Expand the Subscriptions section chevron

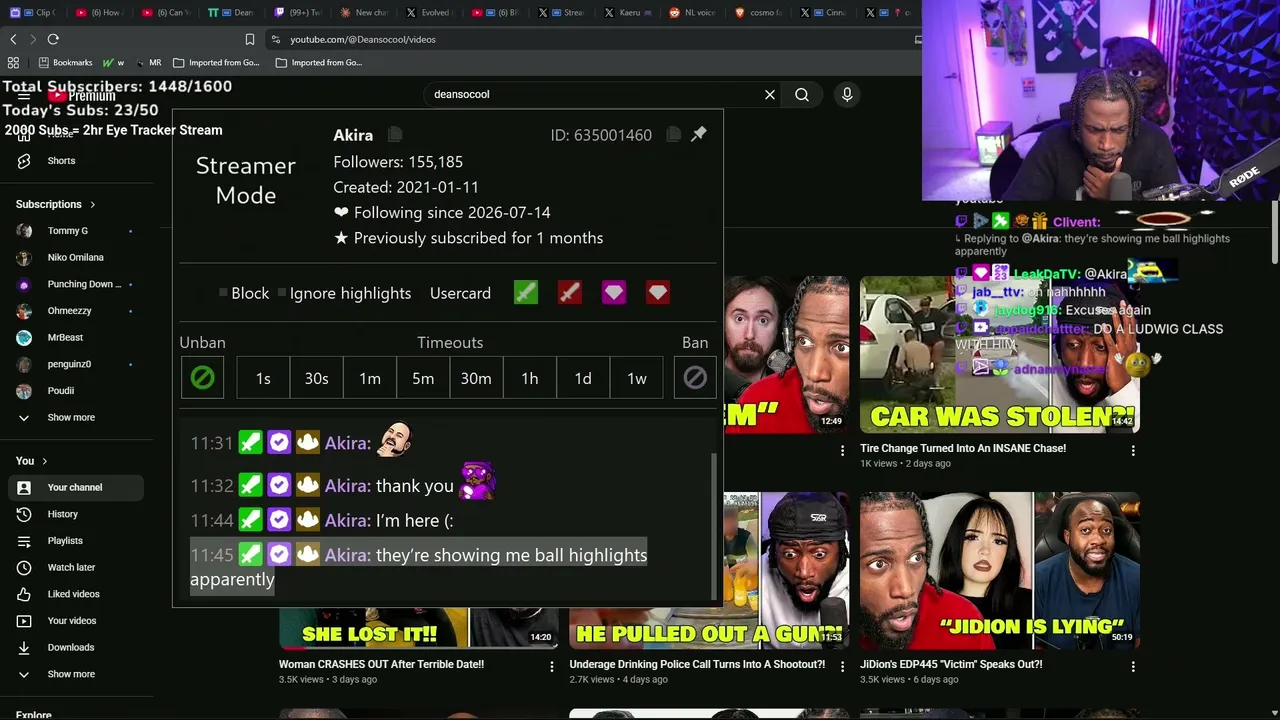92,205
